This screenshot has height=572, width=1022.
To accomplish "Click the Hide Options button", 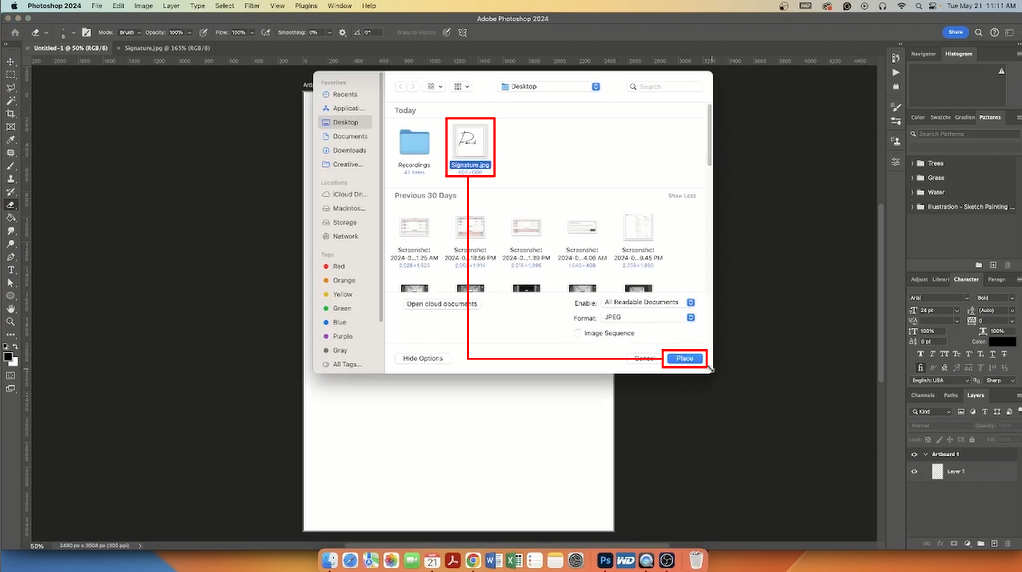I will click(x=422, y=358).
